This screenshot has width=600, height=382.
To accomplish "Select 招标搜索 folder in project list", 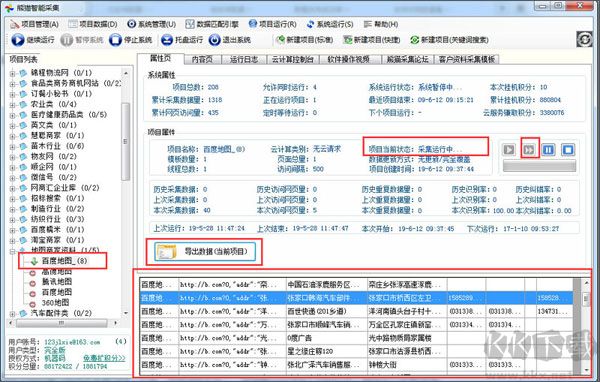I will (x=57, y=198).
